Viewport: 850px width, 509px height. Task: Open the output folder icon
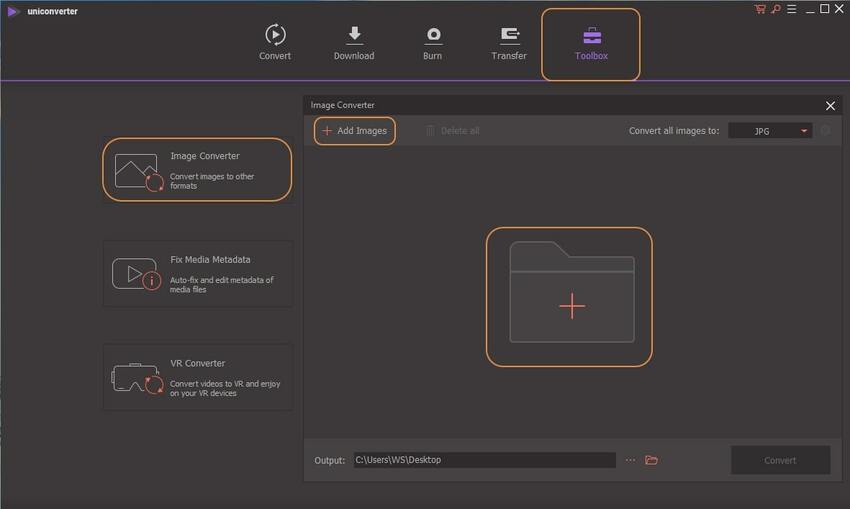pos(651,460)
